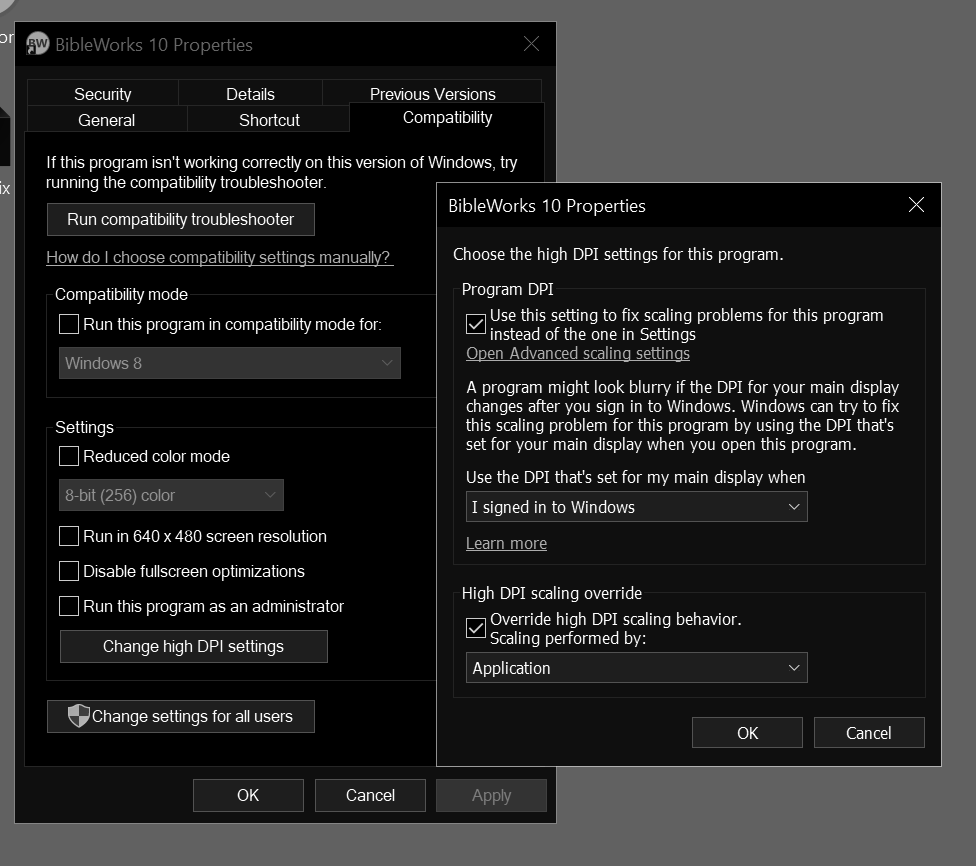Screen dimensions: 976x866
Task: Enable compatibility mode for Windows 8
Action: (x=68, y=323)
